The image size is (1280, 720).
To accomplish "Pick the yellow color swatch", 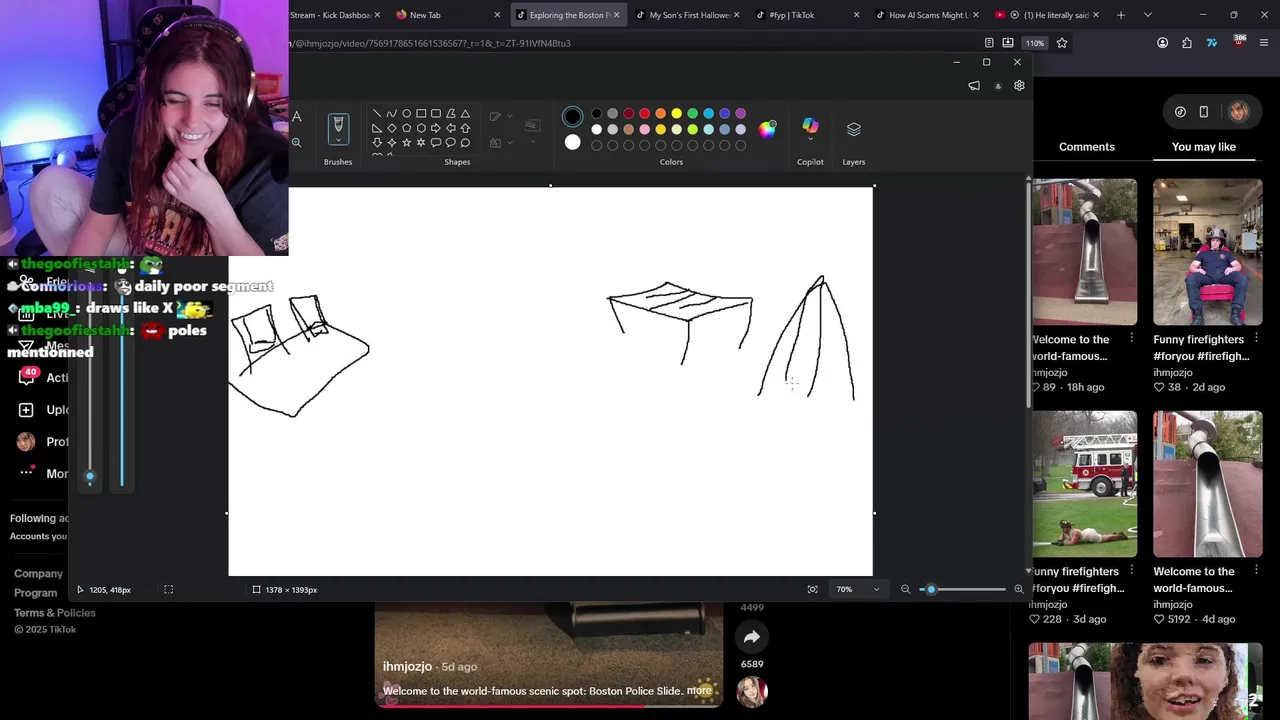I will tap(677, 114).
